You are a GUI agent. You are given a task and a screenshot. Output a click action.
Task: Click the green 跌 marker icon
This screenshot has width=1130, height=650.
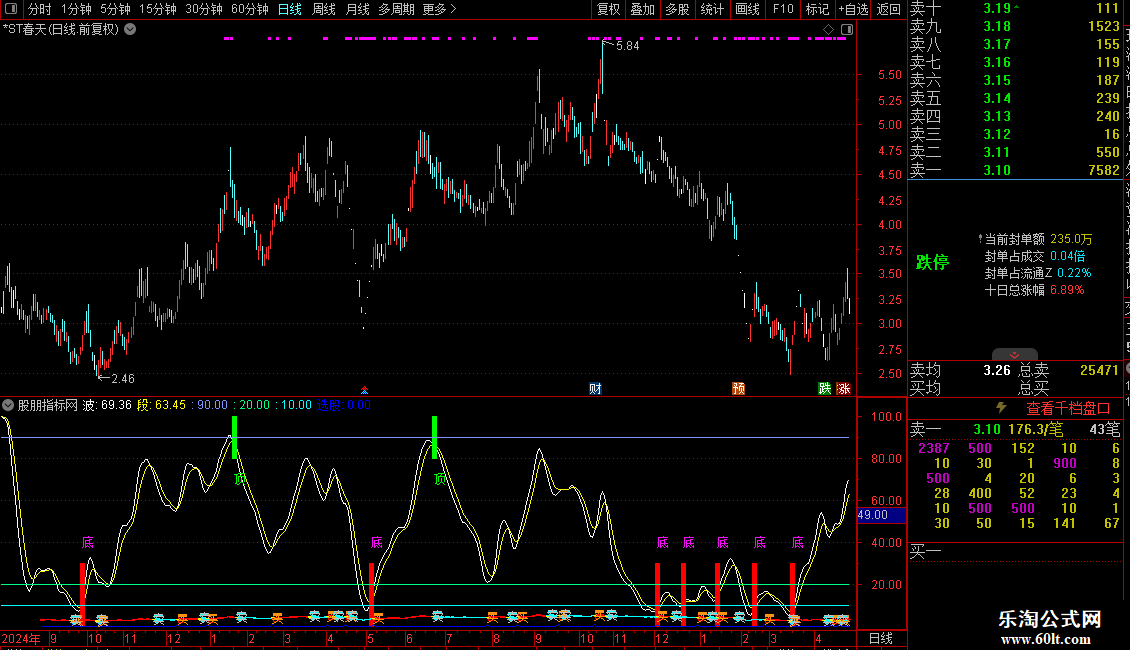[x=825, y=388]
